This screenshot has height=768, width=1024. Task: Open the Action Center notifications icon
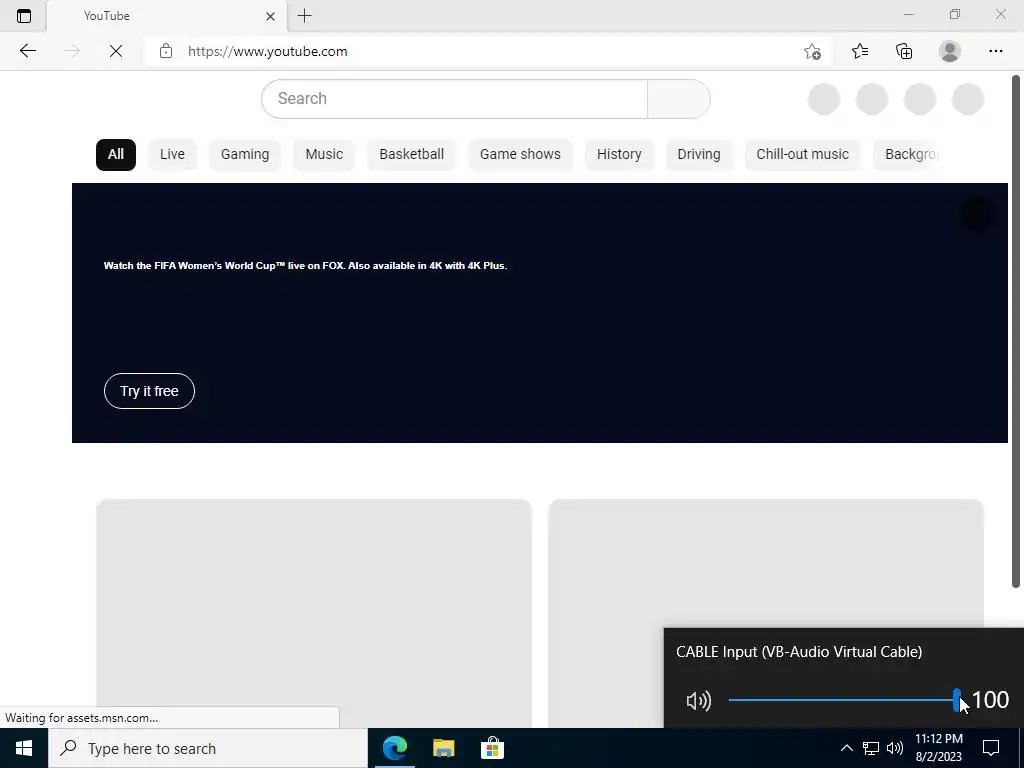coord(991,748)
